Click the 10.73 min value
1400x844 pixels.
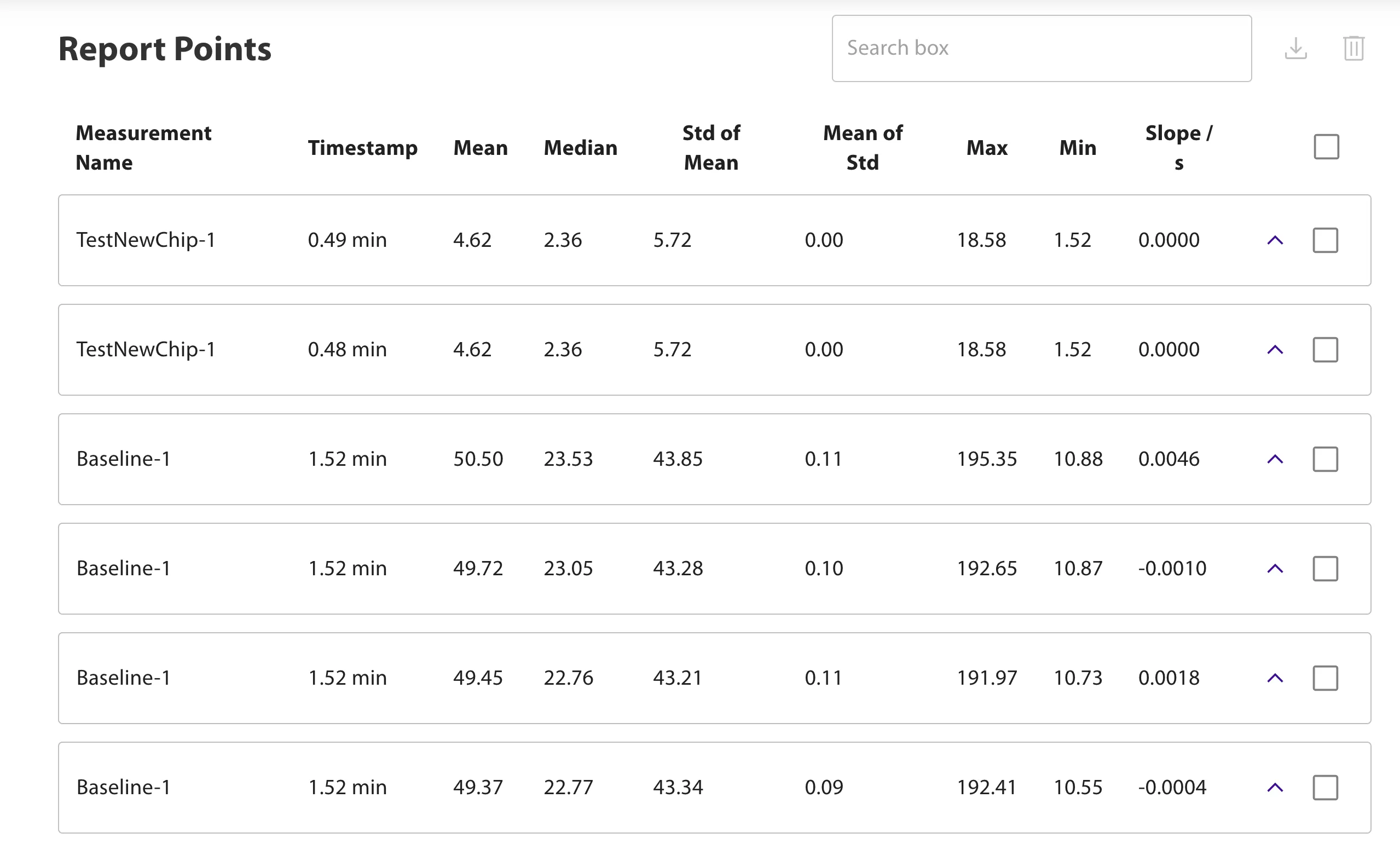[1078, 678]
